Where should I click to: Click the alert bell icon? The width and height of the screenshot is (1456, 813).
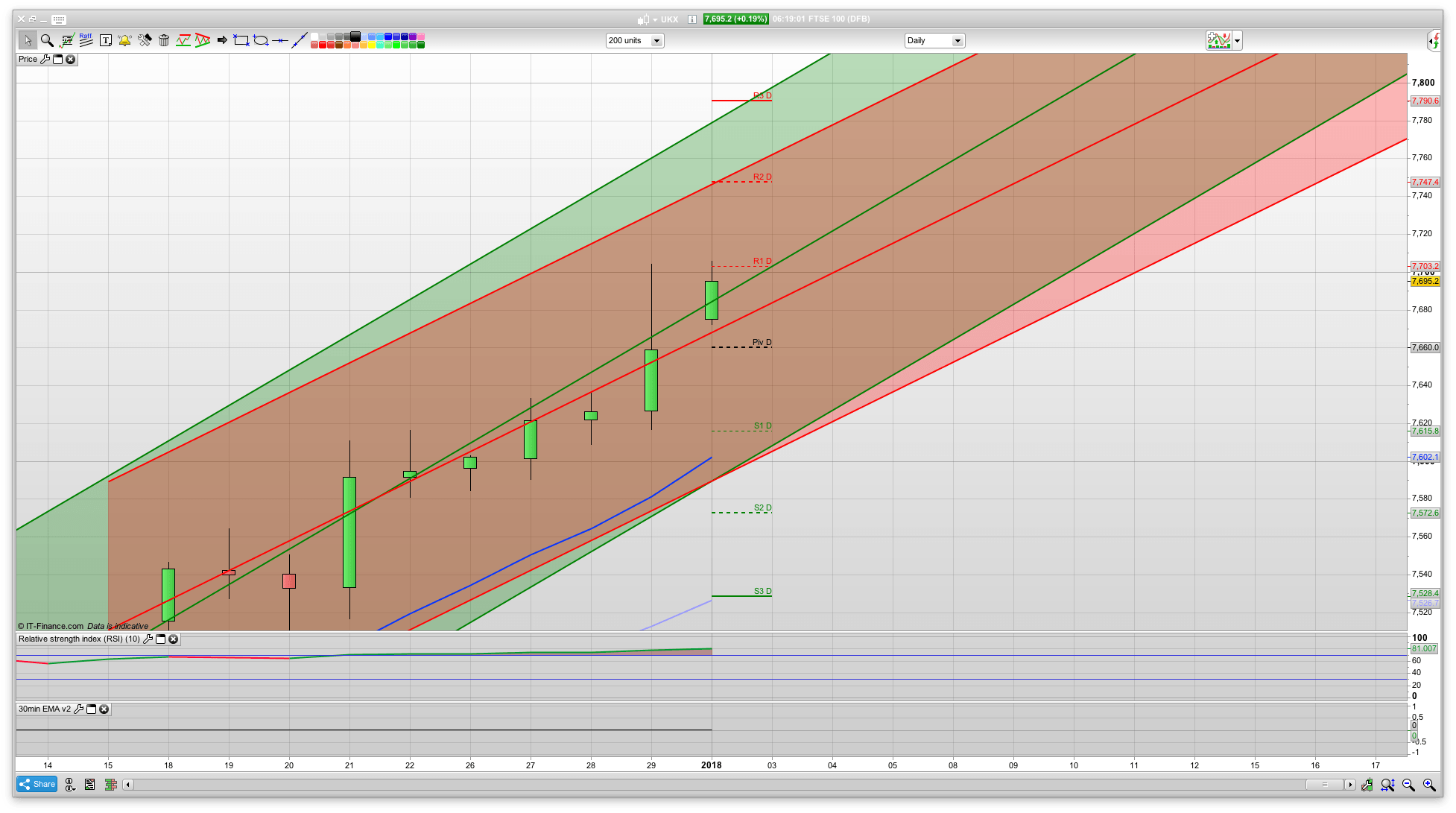click(x=124, y=40)
